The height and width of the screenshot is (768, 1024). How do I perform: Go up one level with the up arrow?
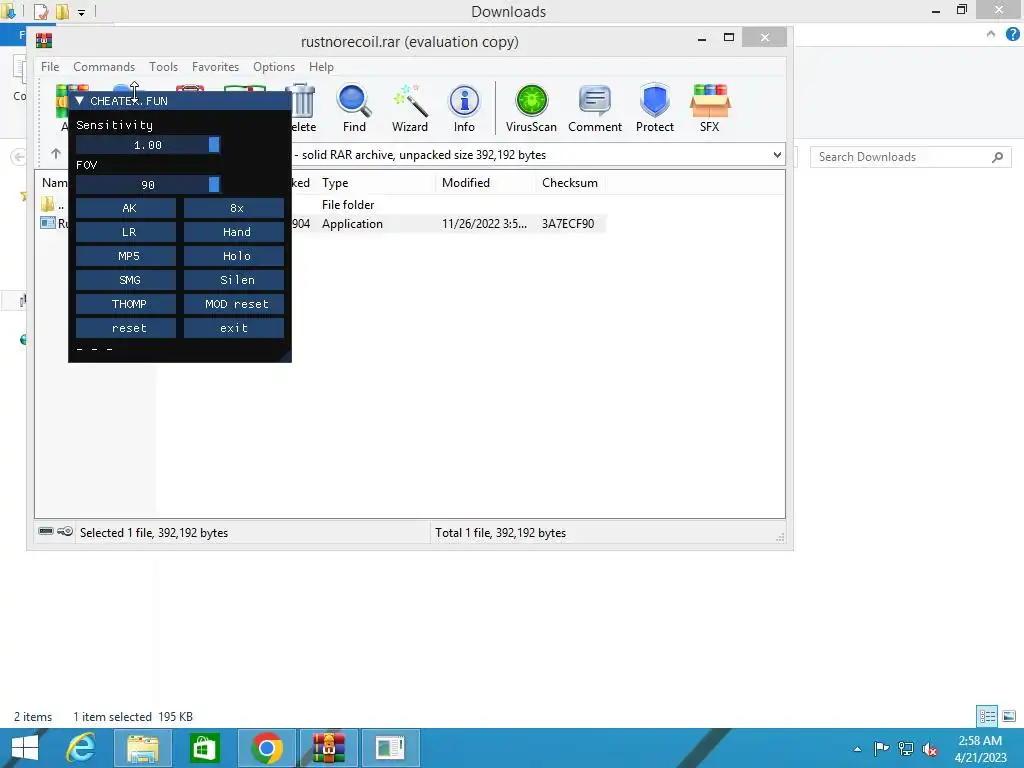tap(56, 153)
